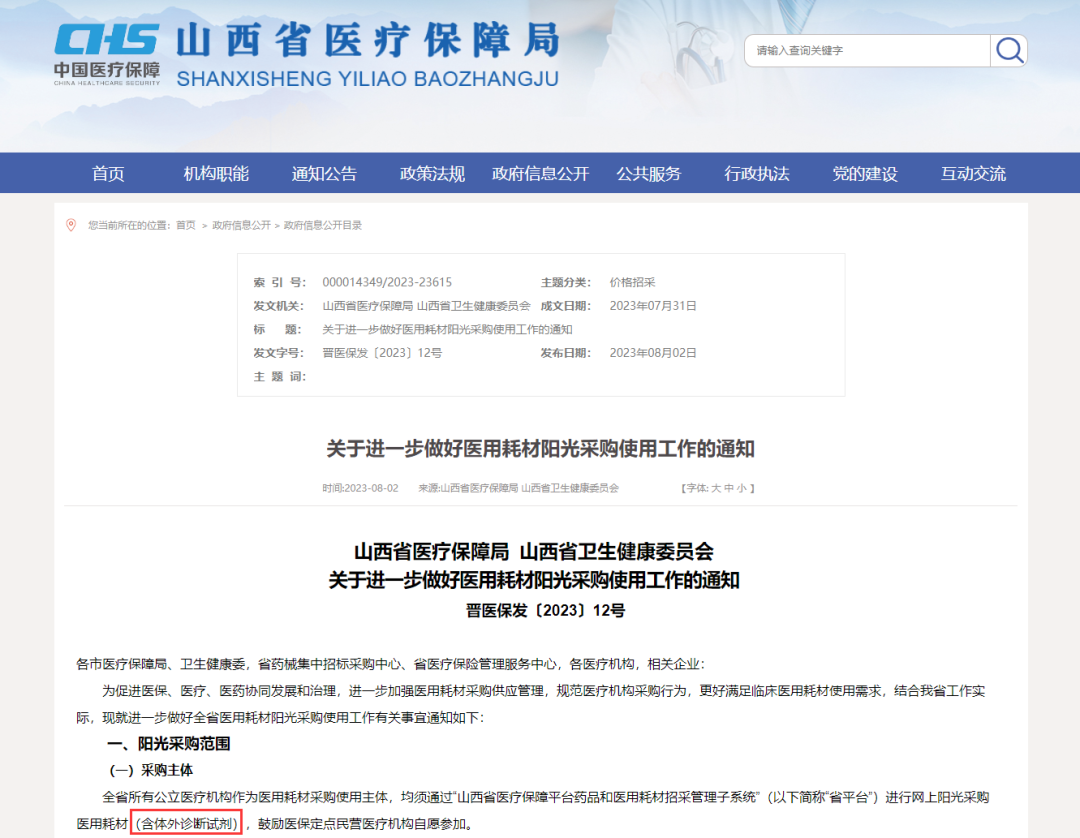Set font size to 中 (medium)
The image size is (1080, 838).
click(728, 488)
